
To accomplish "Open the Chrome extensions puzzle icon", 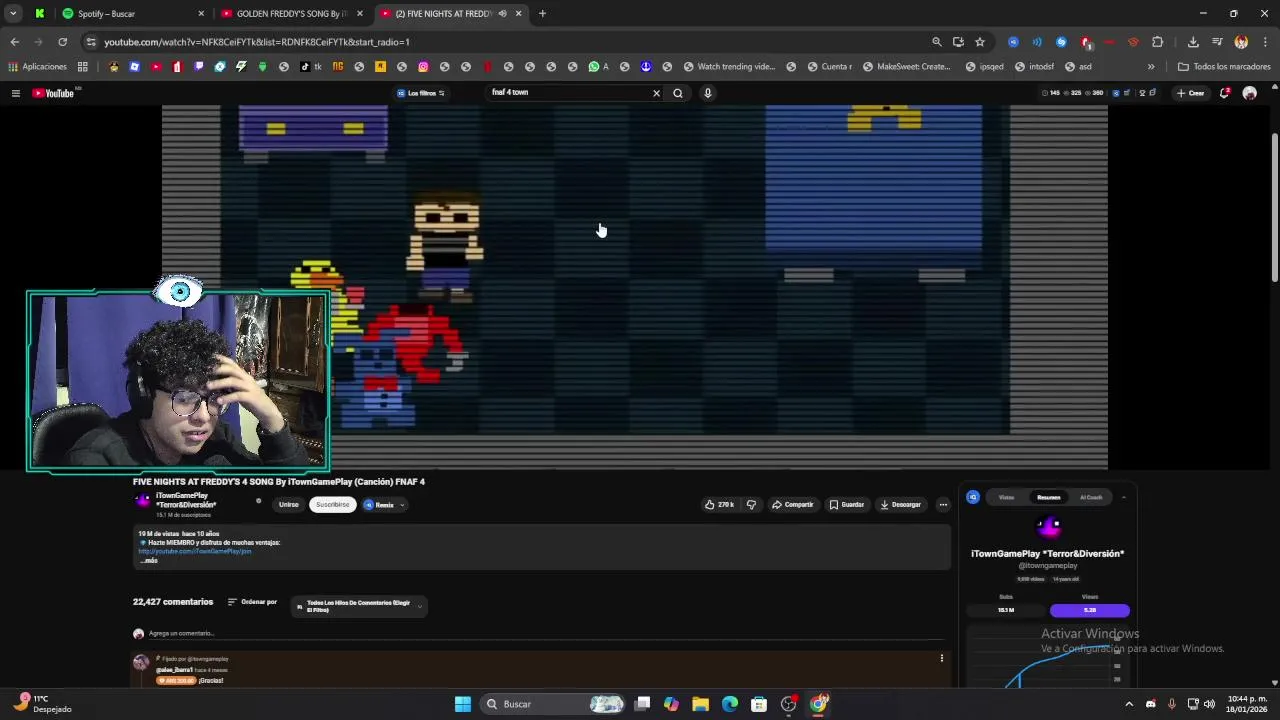I will (1157, 42).
